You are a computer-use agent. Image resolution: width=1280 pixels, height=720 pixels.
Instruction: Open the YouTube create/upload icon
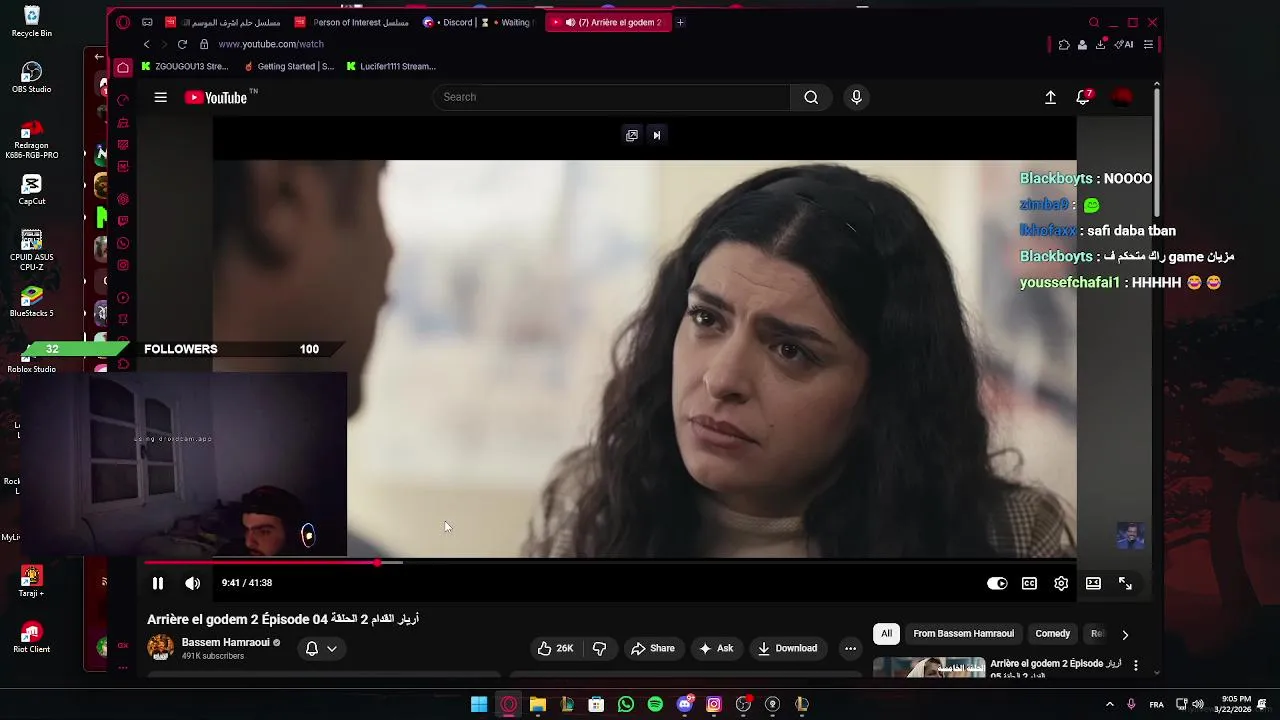(1050, 97)
